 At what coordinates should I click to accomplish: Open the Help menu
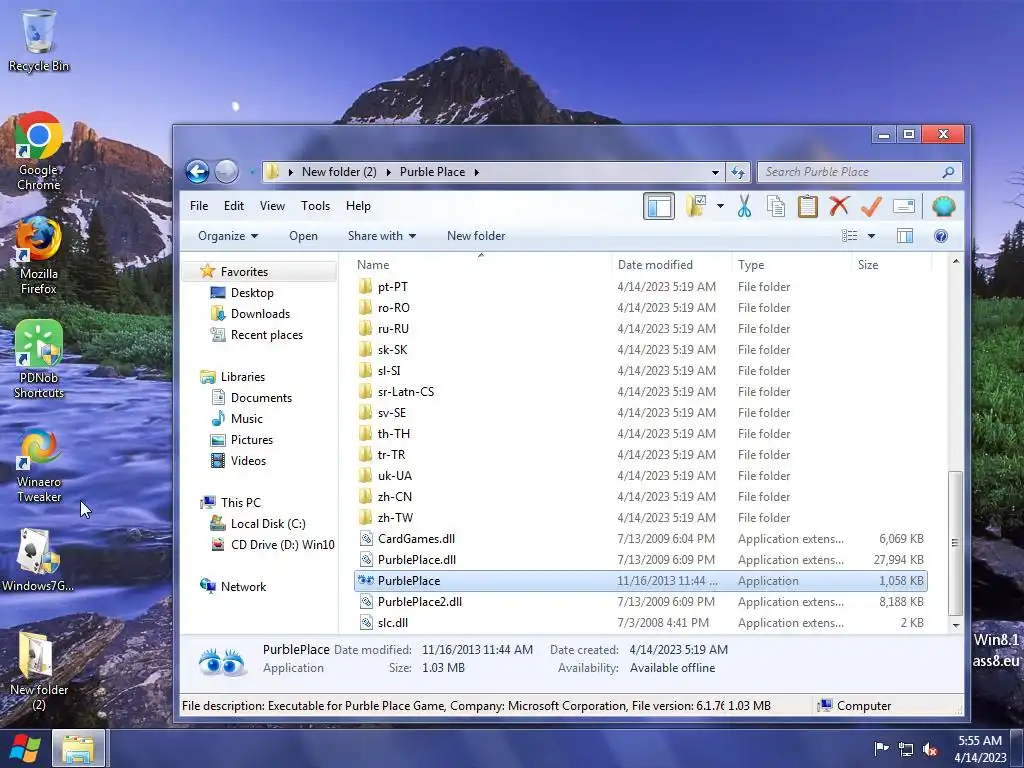coord(359,206)
